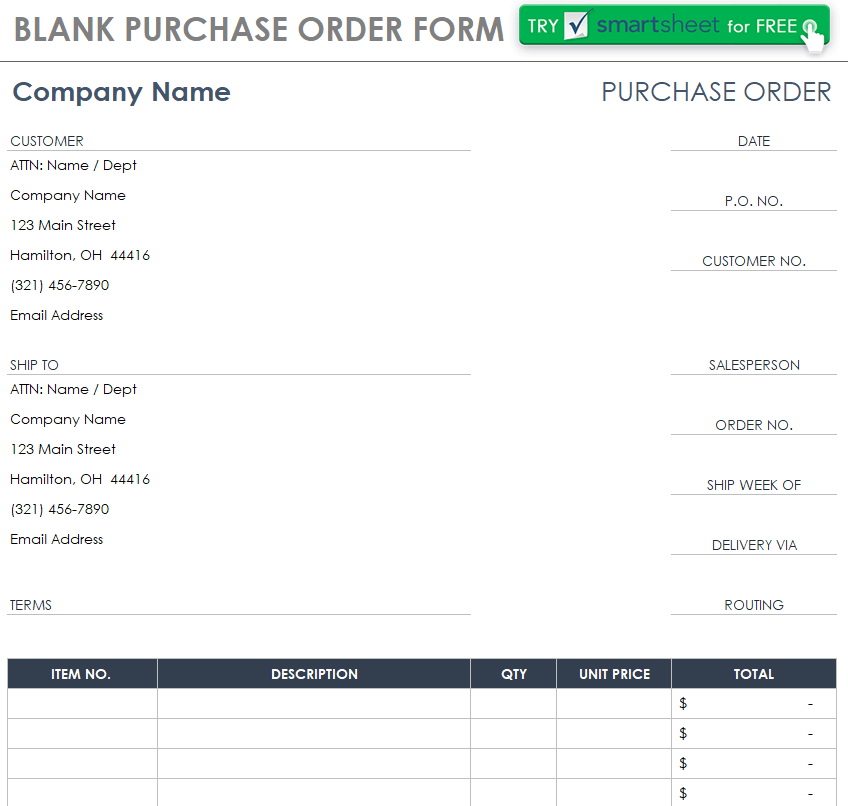Click the DATE field on the right
Viewport: 848px width, 806px height.
pyautogui.click(x=753, y=141)
